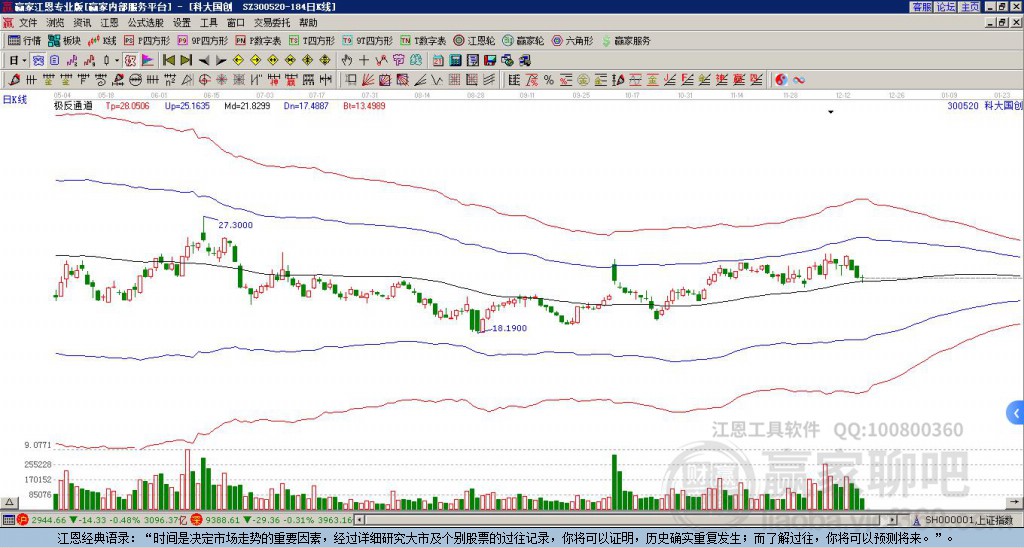Open the calculator icon

pyautogui.click(x=455, y=61)
